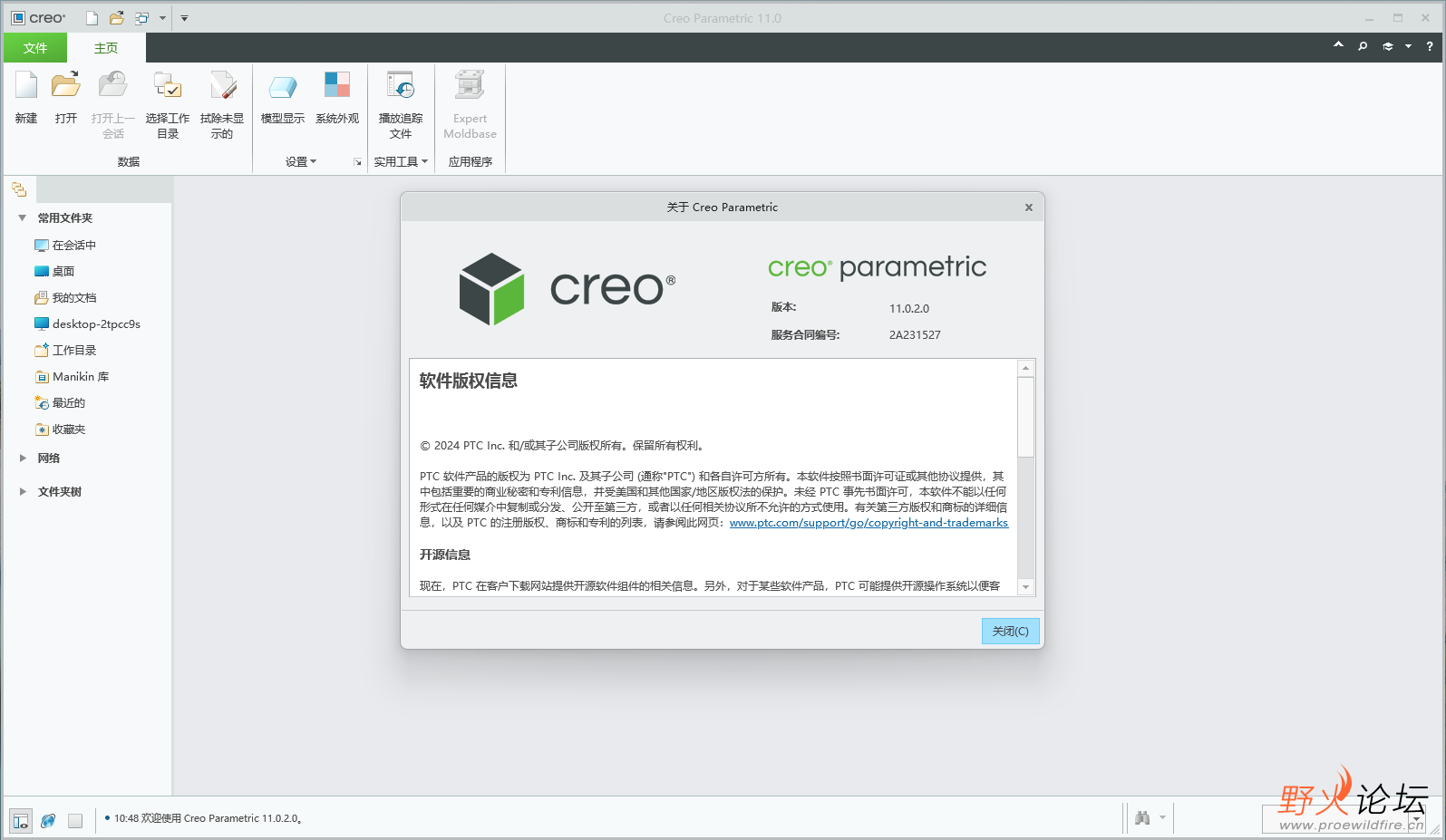Open the 设置 group dialog launcher arrow
This screenshot has height=840, width=1446.
tap(357, 162)
